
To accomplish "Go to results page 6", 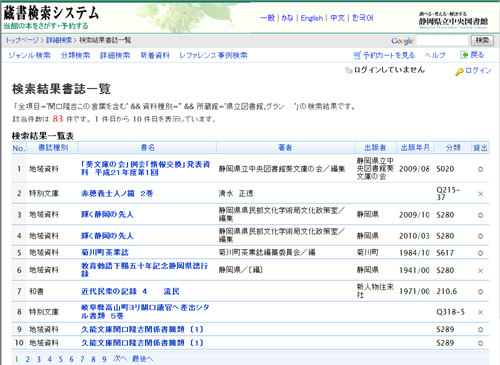I will (x=71, y=359).
